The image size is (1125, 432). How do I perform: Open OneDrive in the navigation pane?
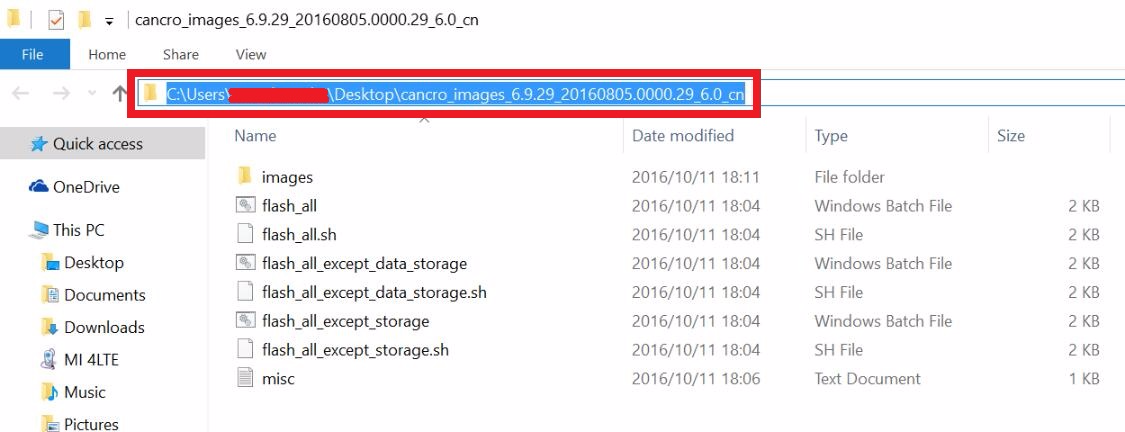85,187
